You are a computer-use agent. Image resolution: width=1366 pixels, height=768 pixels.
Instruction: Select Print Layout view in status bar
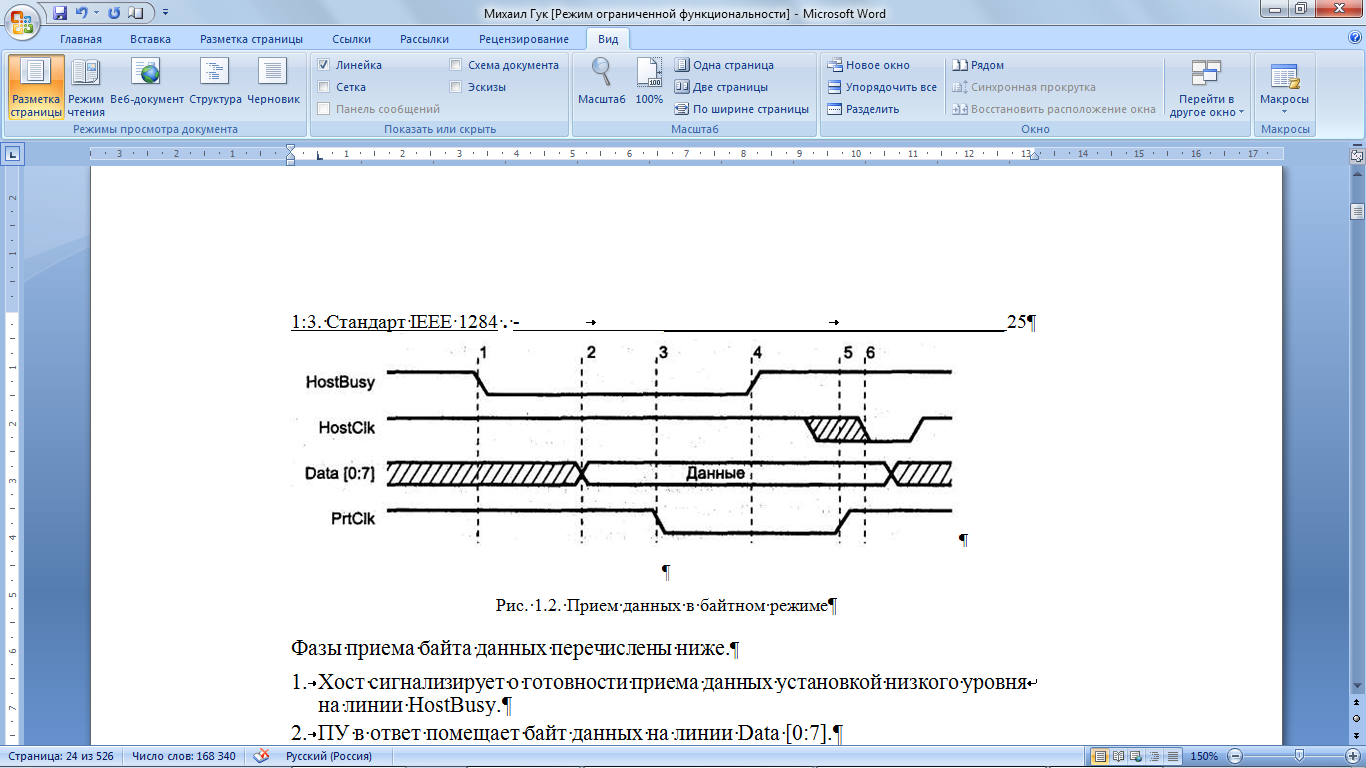coord(1101,756)
